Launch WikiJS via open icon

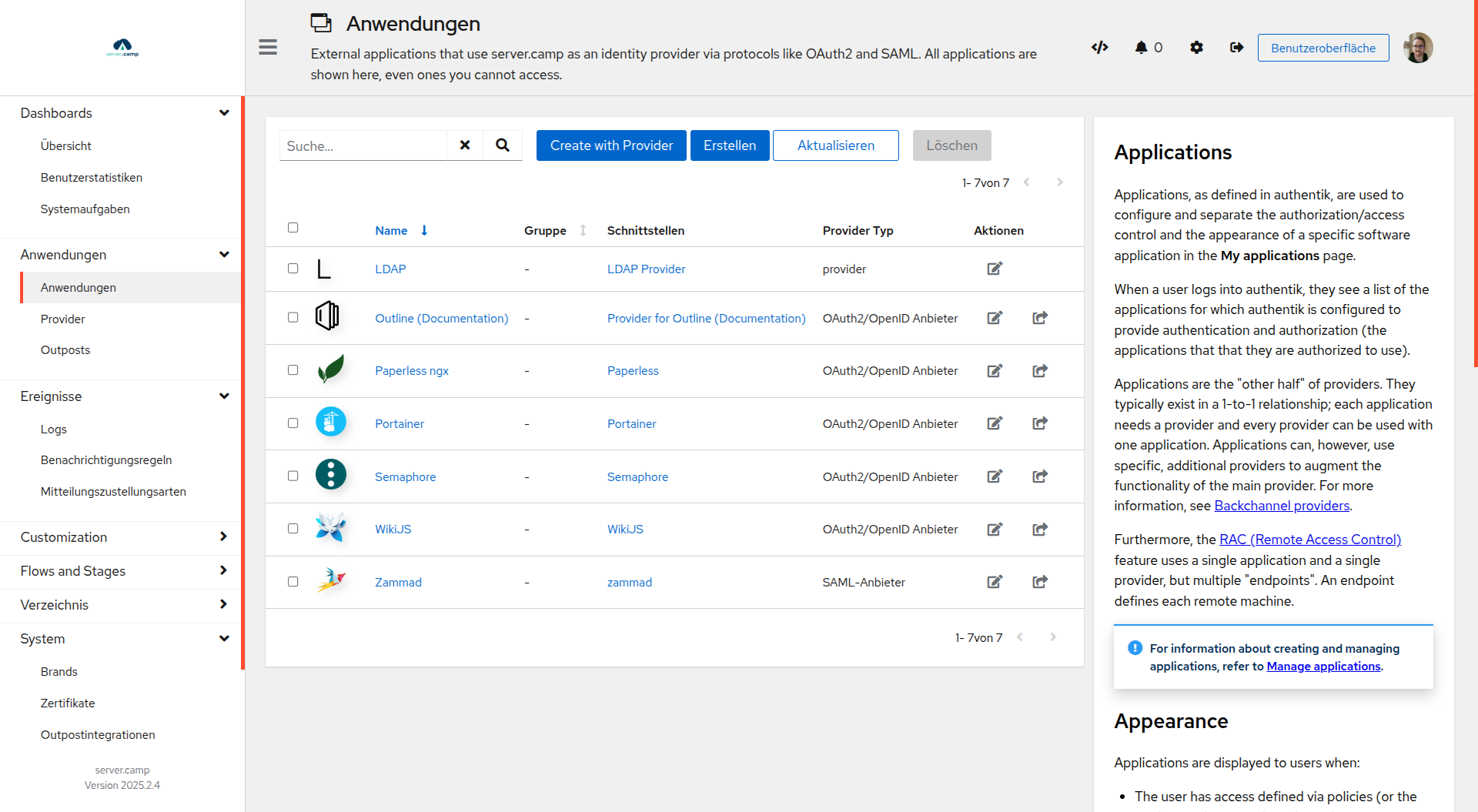(1040, 530)
